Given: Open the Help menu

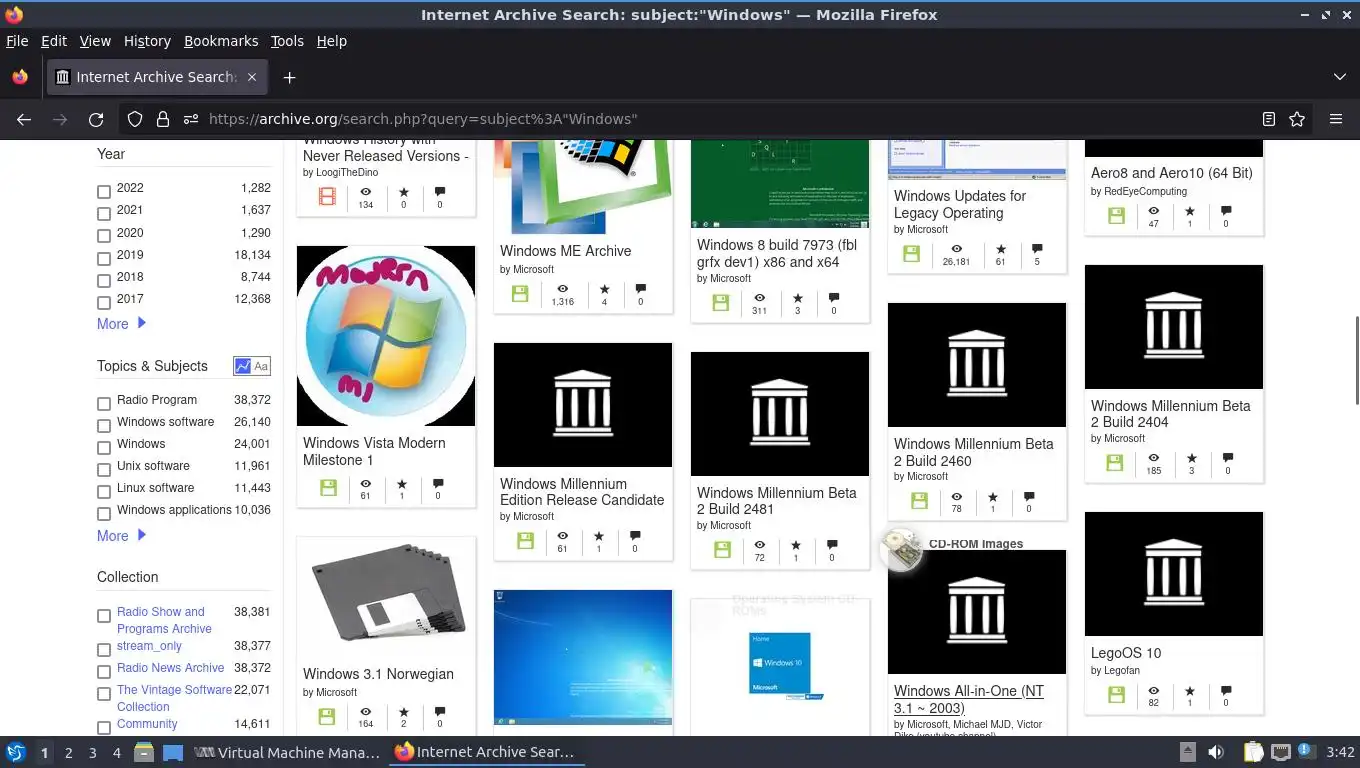Looking at the screenshot, I should pyautogui.click(x=331, y=41).
